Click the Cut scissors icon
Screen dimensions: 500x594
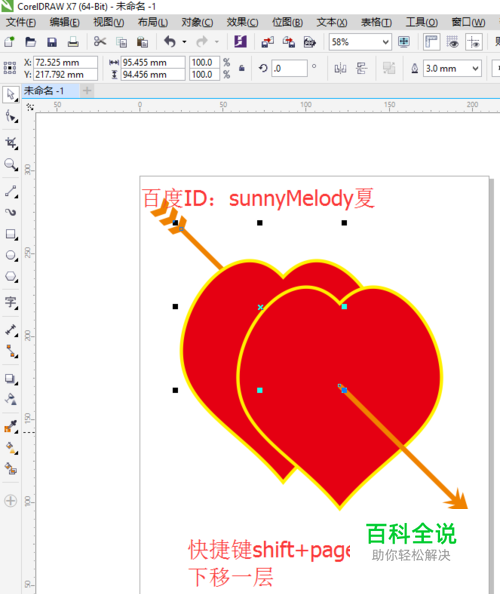(100, 42)
